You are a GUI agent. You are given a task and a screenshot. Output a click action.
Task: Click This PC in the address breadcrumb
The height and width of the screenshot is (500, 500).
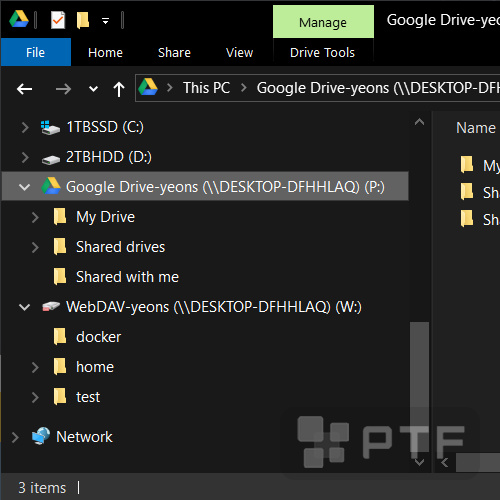206,88
